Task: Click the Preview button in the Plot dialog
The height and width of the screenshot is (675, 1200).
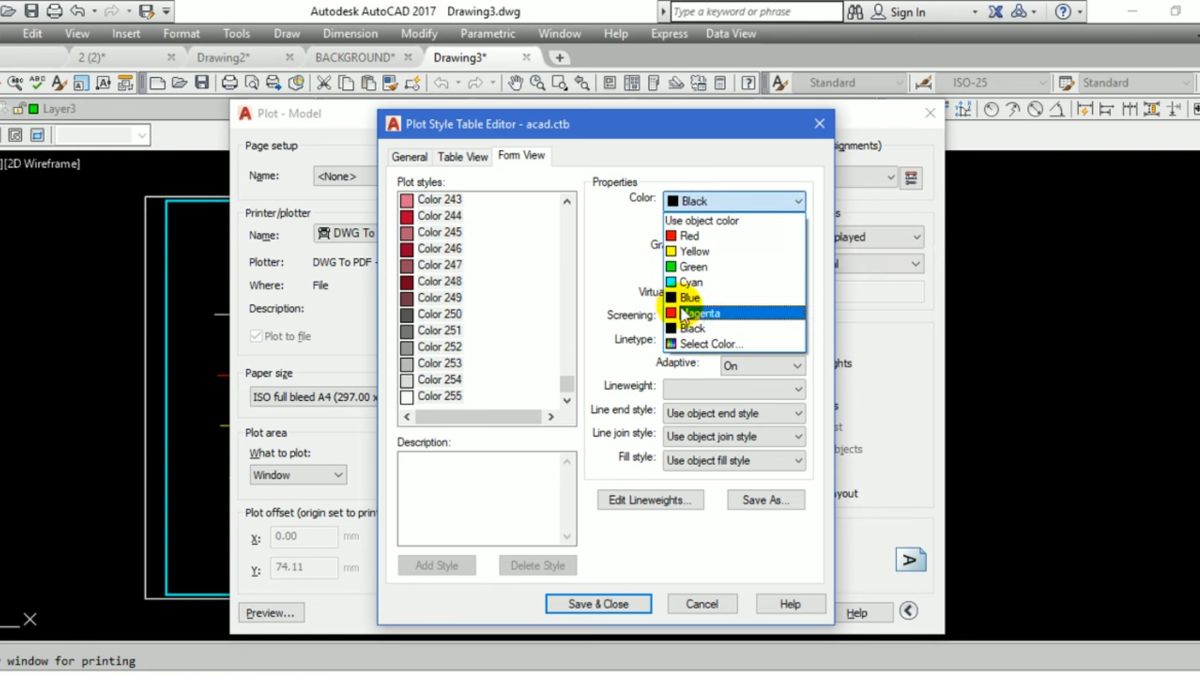Action: [271, 613]
